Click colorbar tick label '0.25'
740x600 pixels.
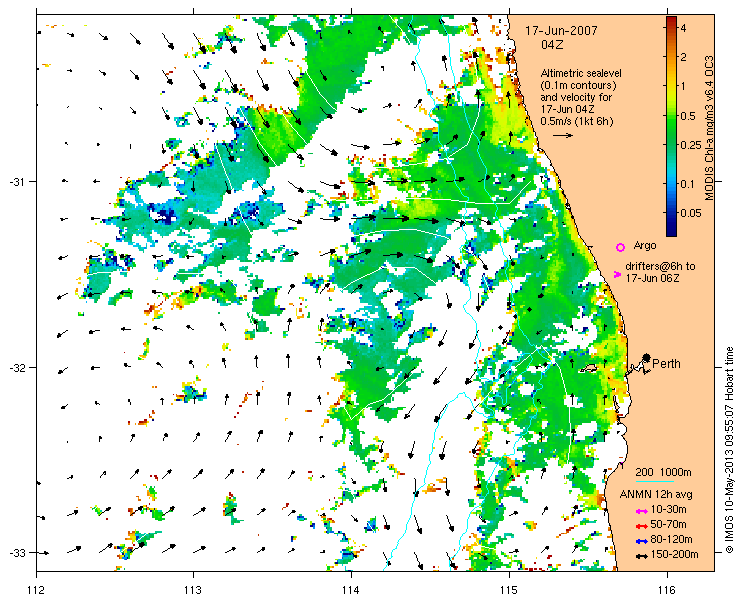690,145
